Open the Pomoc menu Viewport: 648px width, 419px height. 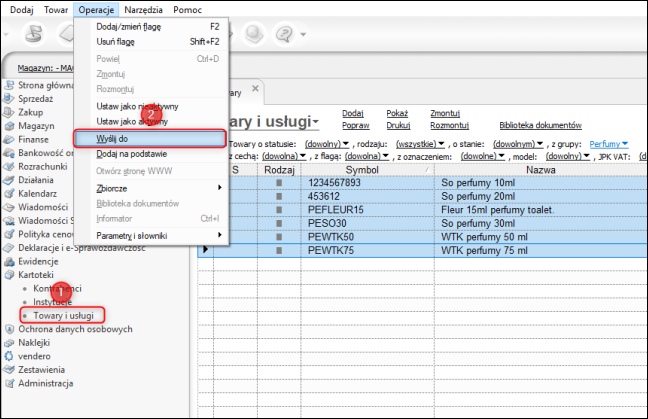pyautogui.click(x=187, y=10)
